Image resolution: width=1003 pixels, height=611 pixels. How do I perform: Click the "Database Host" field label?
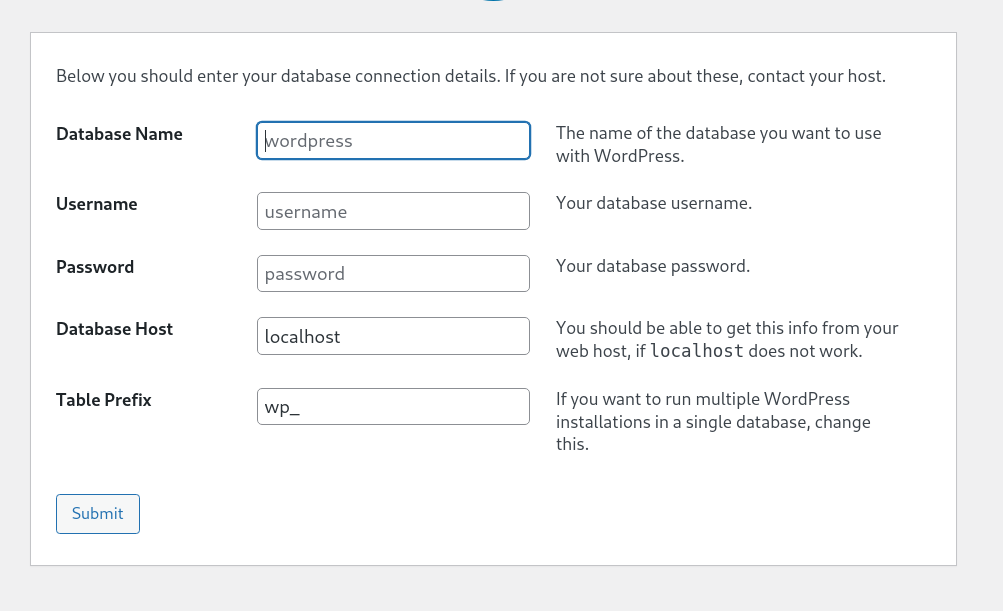tap(114, 329)
